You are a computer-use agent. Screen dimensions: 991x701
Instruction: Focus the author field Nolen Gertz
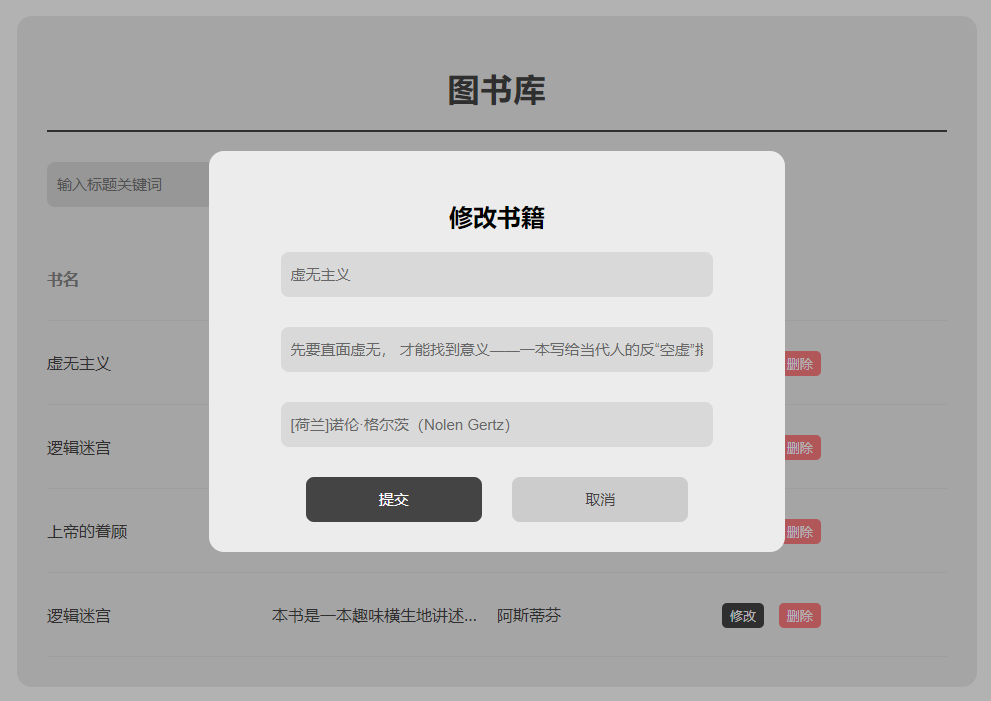(497, 425)
